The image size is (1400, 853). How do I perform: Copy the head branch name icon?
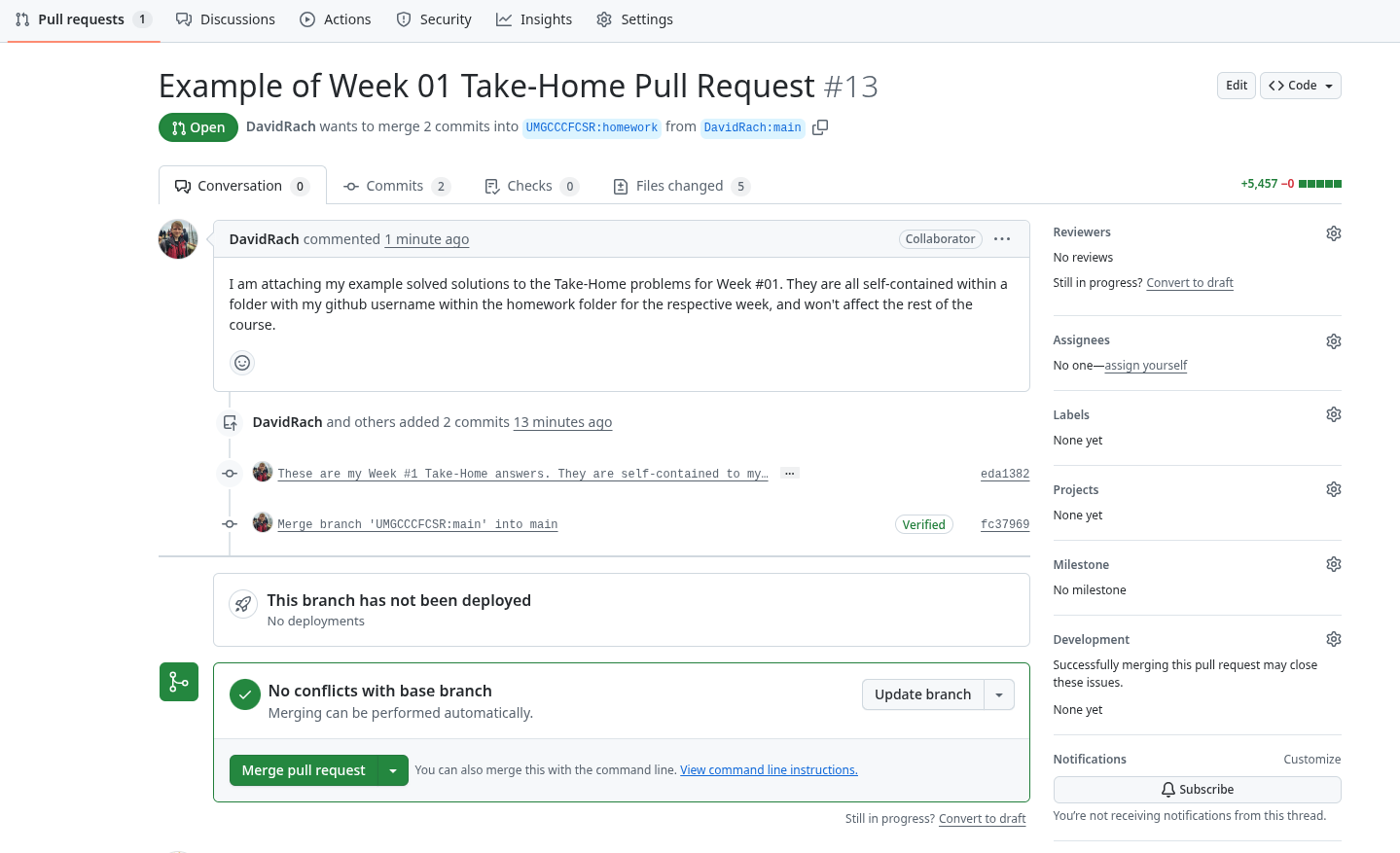(820, 127)
